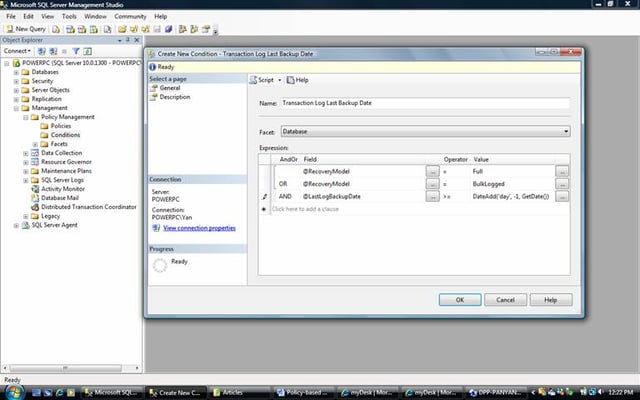Click the Registered Servers toolbar icon
640x400 pixels.
point(182,29)
